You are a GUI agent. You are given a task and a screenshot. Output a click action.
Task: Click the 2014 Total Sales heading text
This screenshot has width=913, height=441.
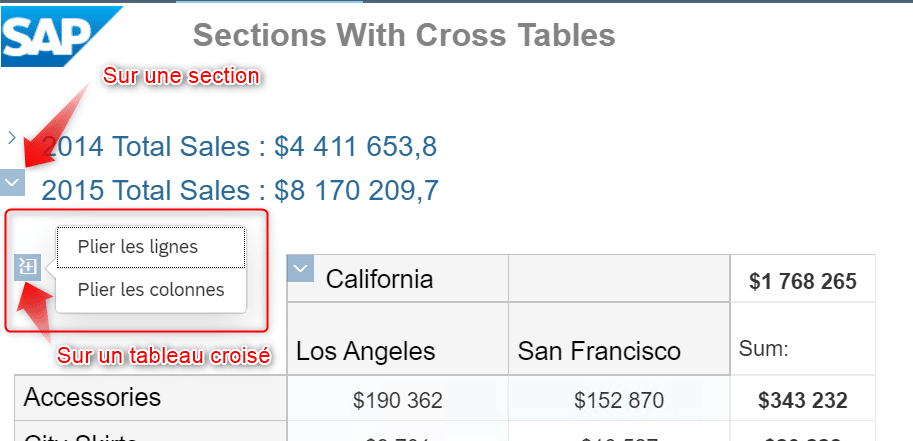(x=239, y=147)
